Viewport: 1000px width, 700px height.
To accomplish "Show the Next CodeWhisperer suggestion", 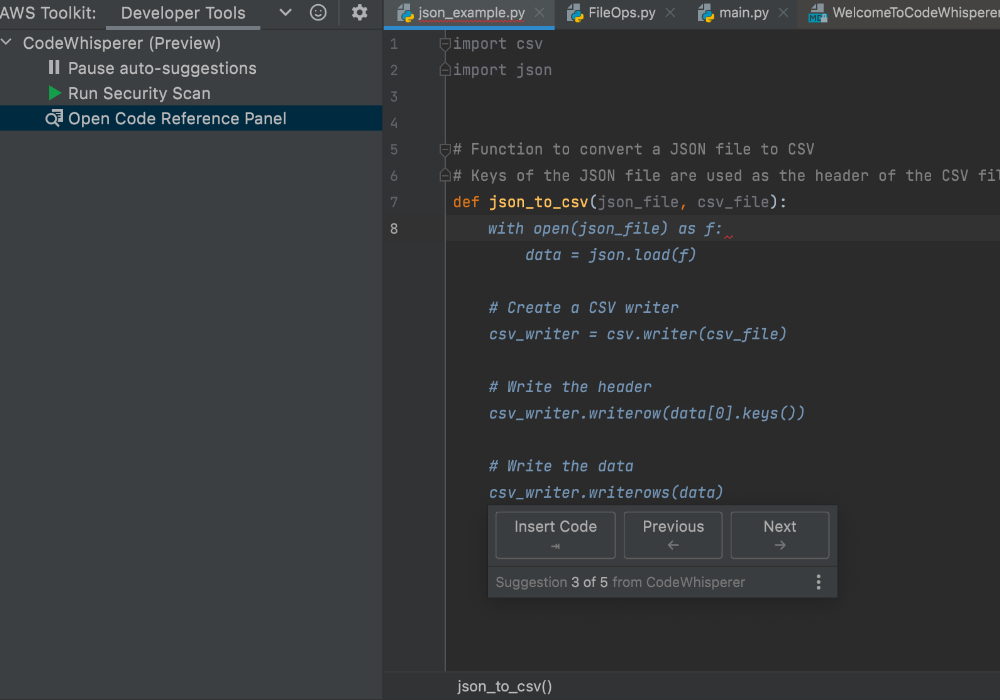I will click(779, 535).
